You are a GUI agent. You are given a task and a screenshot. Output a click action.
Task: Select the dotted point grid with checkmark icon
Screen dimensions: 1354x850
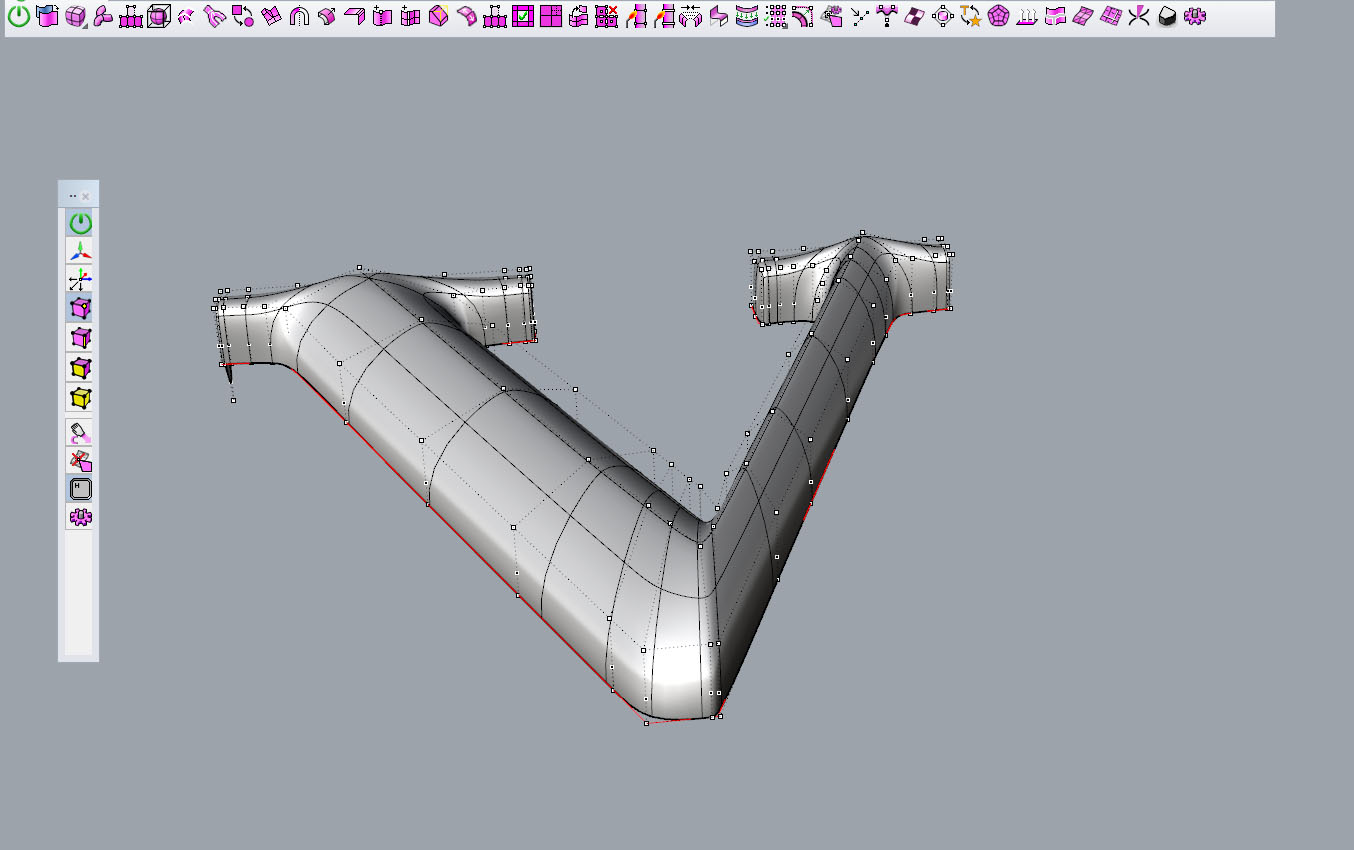775,16
